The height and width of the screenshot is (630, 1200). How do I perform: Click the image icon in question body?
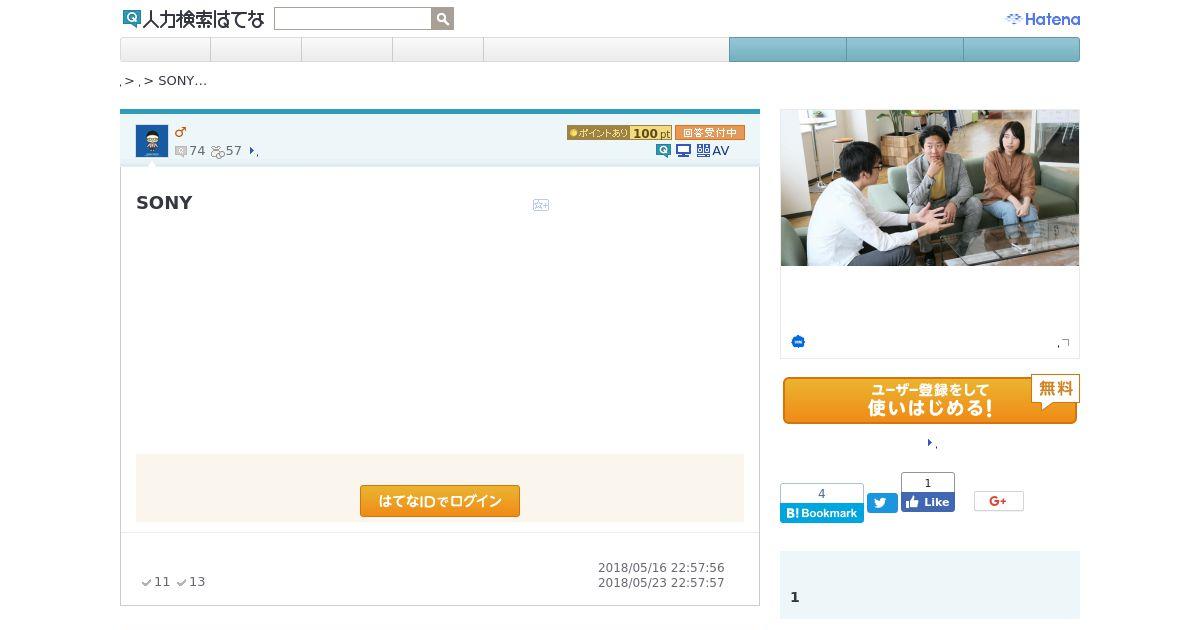click(x=541, y=205)
